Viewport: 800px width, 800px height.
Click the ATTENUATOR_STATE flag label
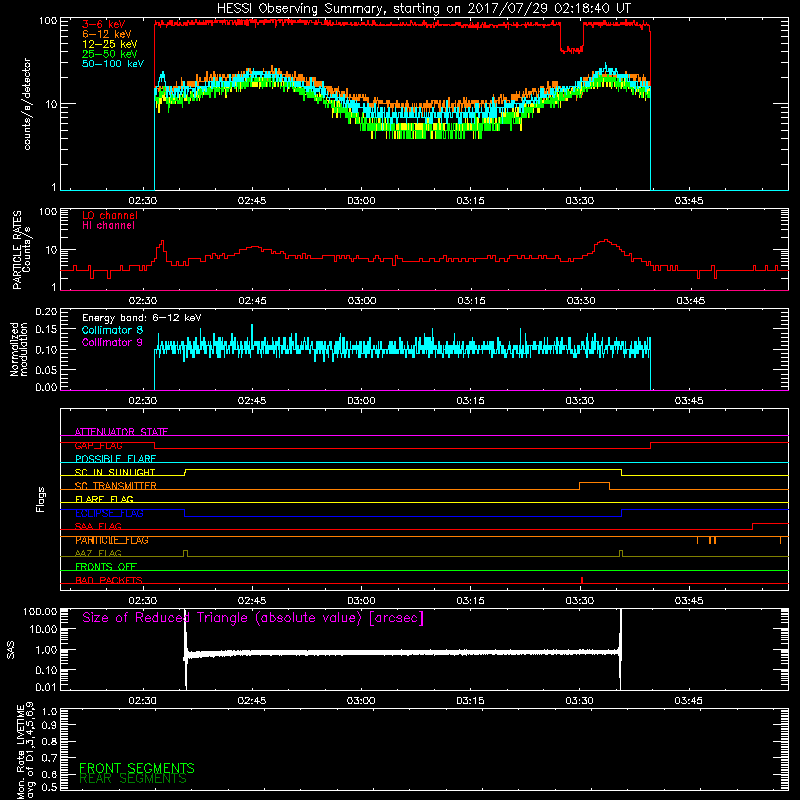(x=121, y=432)
